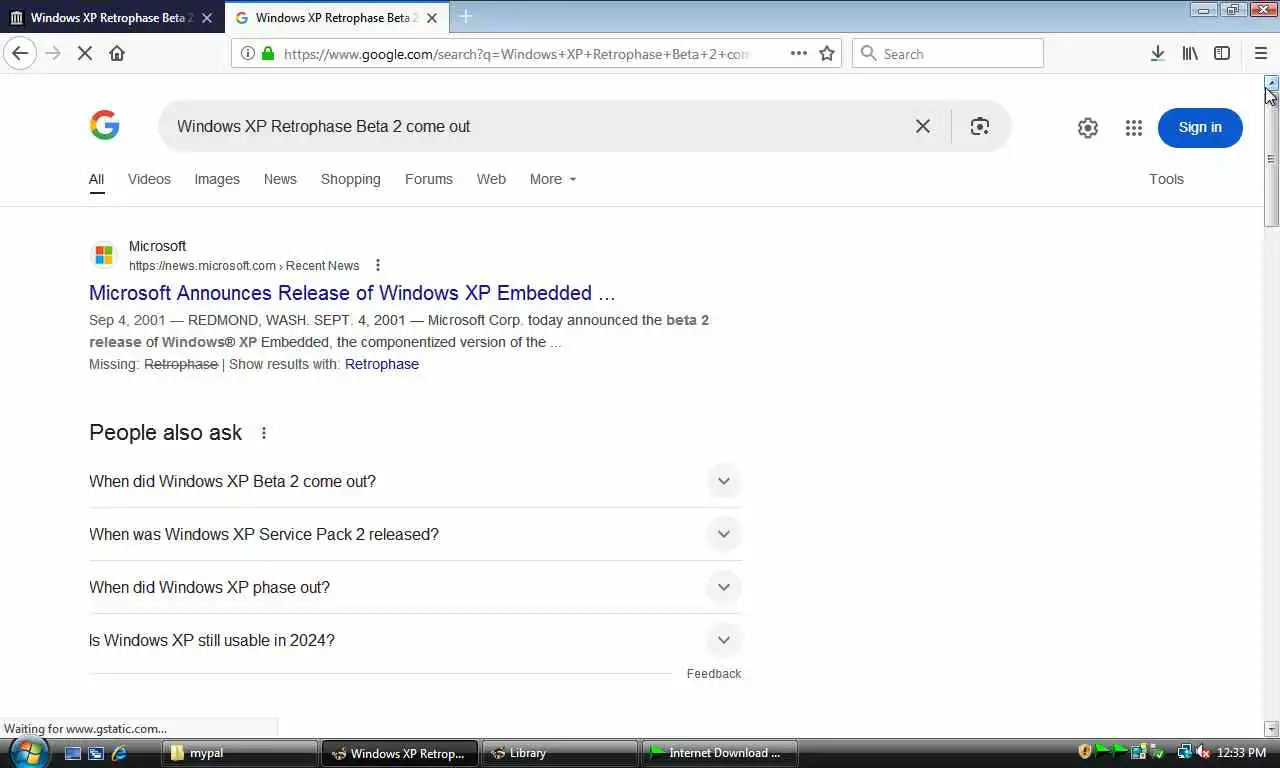The image size is (1280, 768).
Task: Click the Feedback link
Action: [x=714, y=674]
